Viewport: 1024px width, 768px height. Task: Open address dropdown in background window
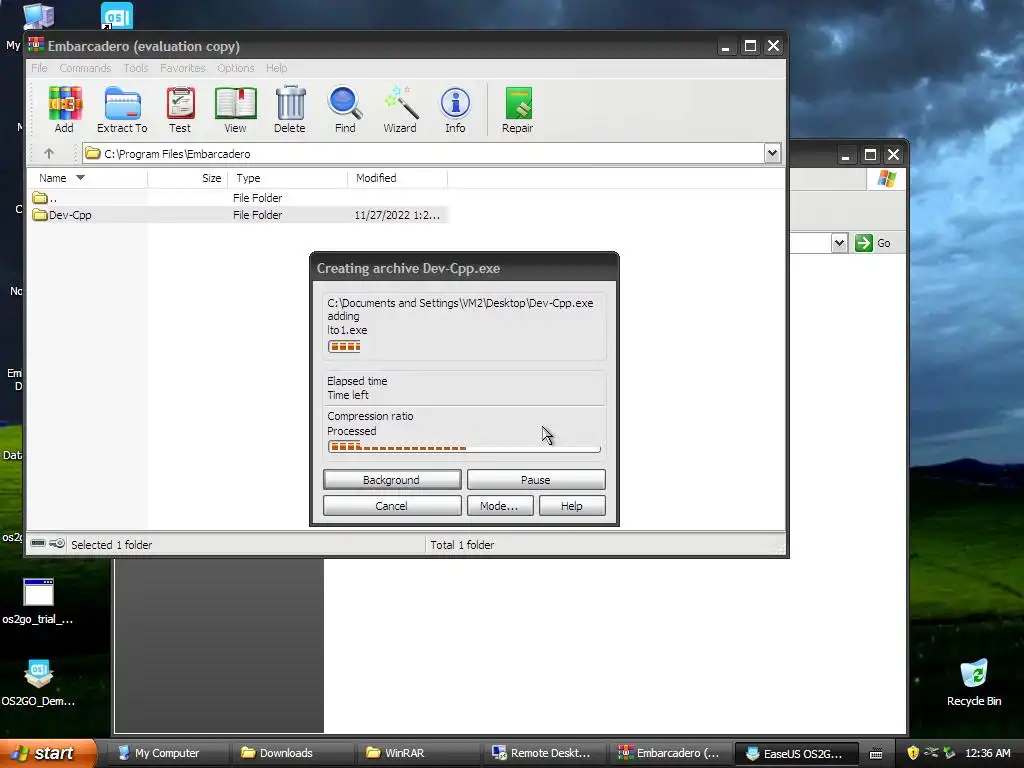839,243
